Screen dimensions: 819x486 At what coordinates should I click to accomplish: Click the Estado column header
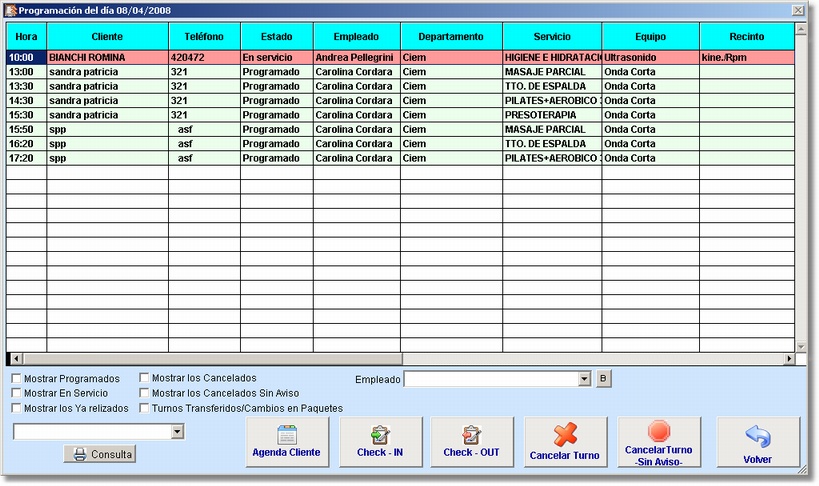[277, 37]
